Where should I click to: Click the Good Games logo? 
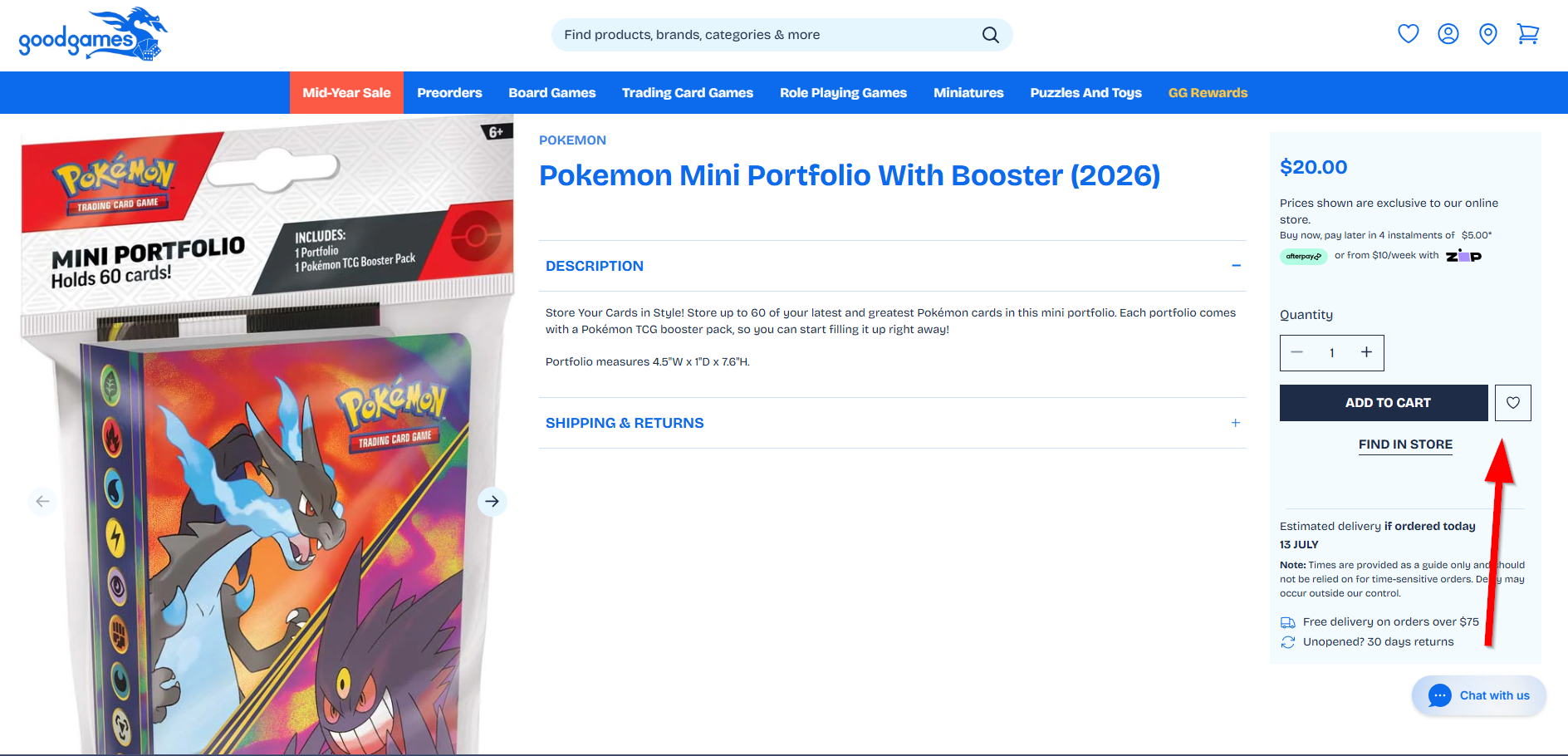(x=93, y=34)
